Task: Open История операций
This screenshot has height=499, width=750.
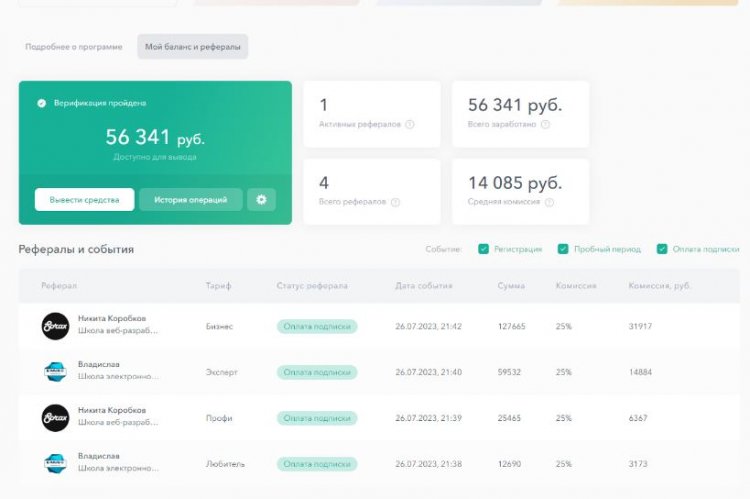Action: [x=190, y=200]
